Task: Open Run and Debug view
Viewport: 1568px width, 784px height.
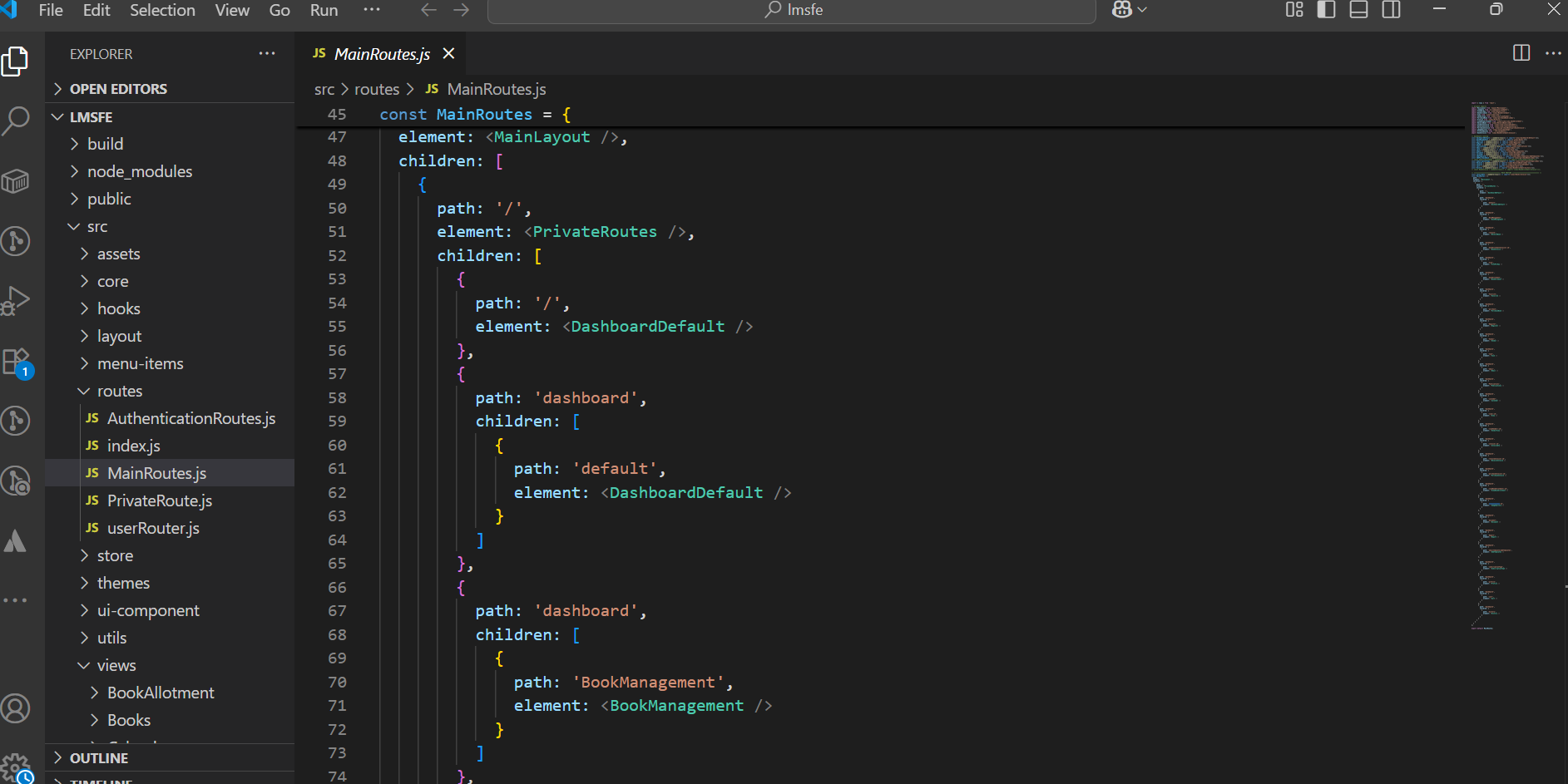Action: click(16, 301)
